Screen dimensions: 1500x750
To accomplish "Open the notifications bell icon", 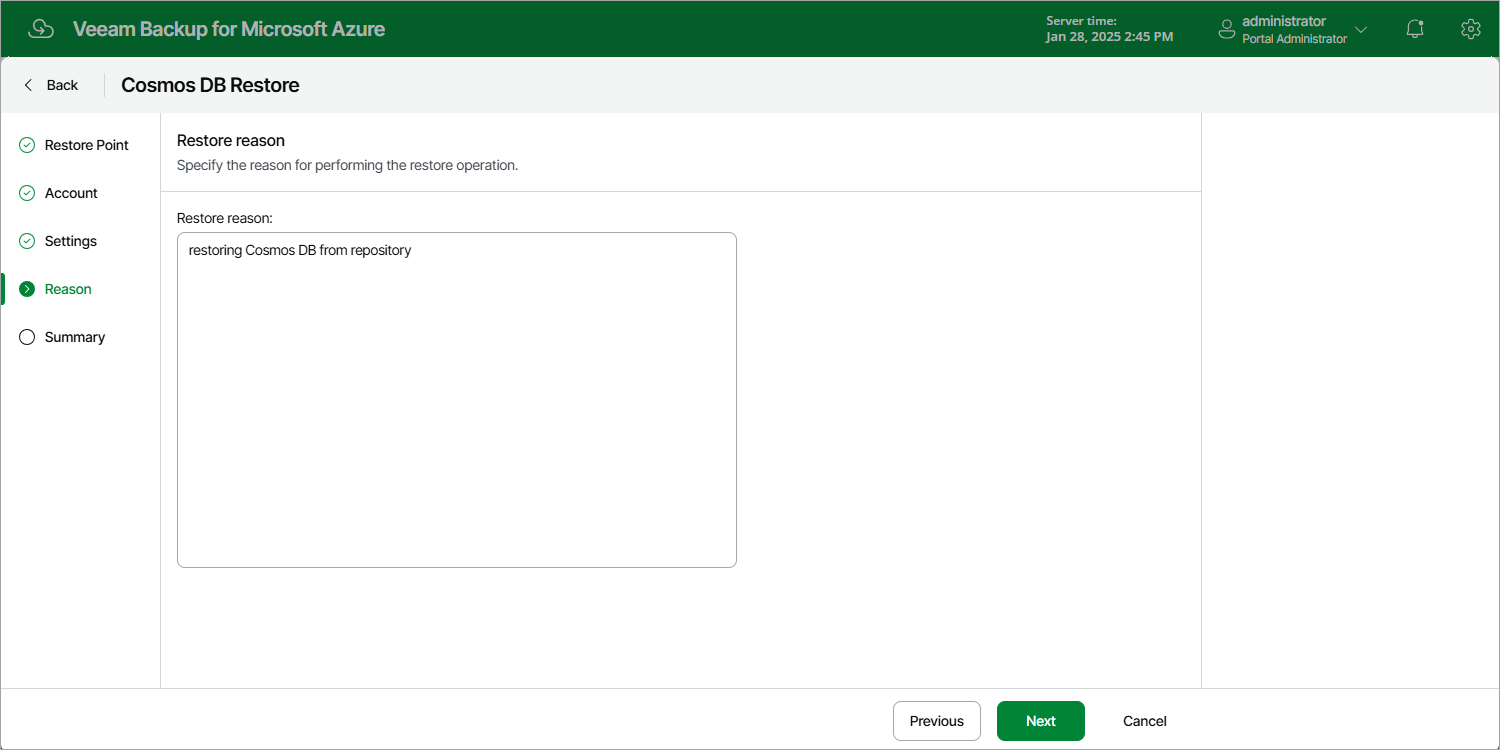I will [x=1415, y=29].
